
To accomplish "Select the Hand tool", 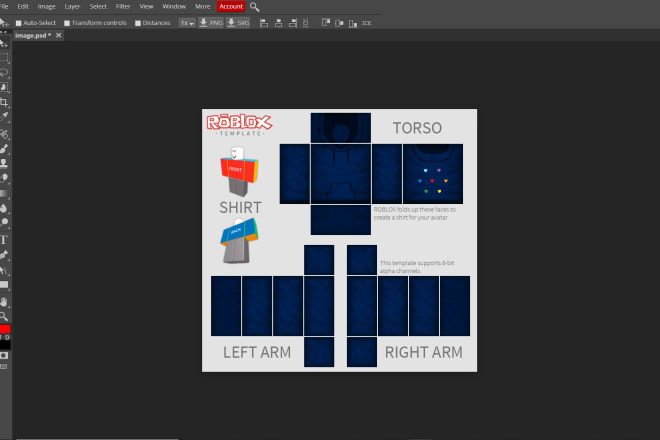I will pos(4,302).
